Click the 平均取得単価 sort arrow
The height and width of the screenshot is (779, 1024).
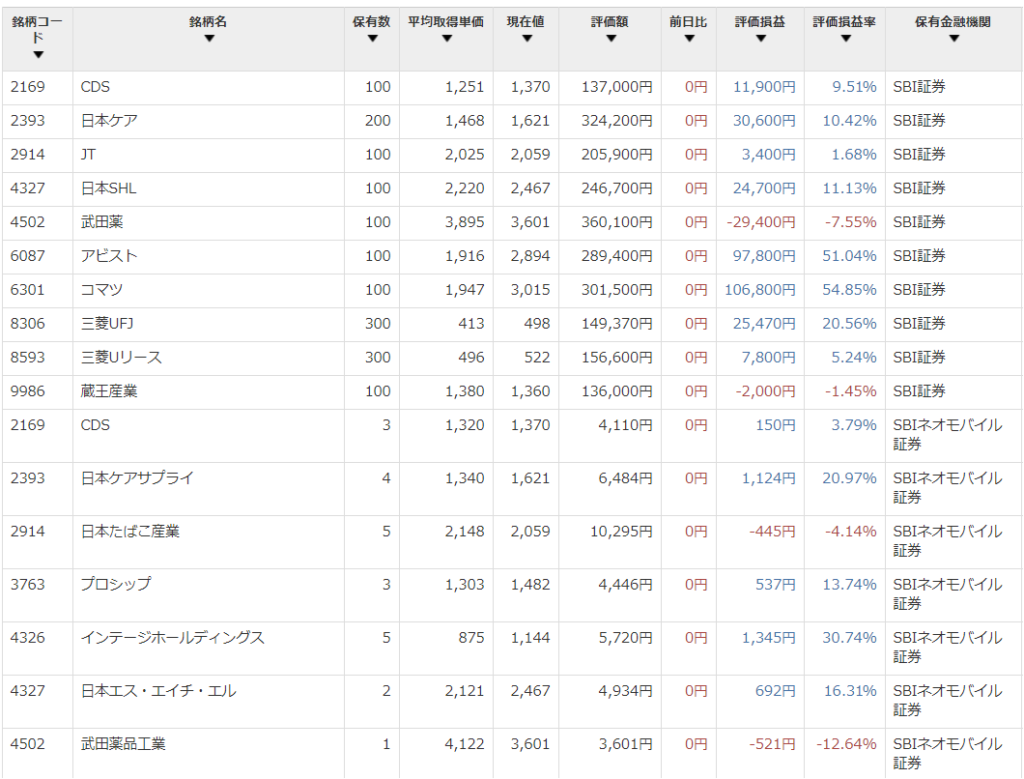tap(447, 39)
